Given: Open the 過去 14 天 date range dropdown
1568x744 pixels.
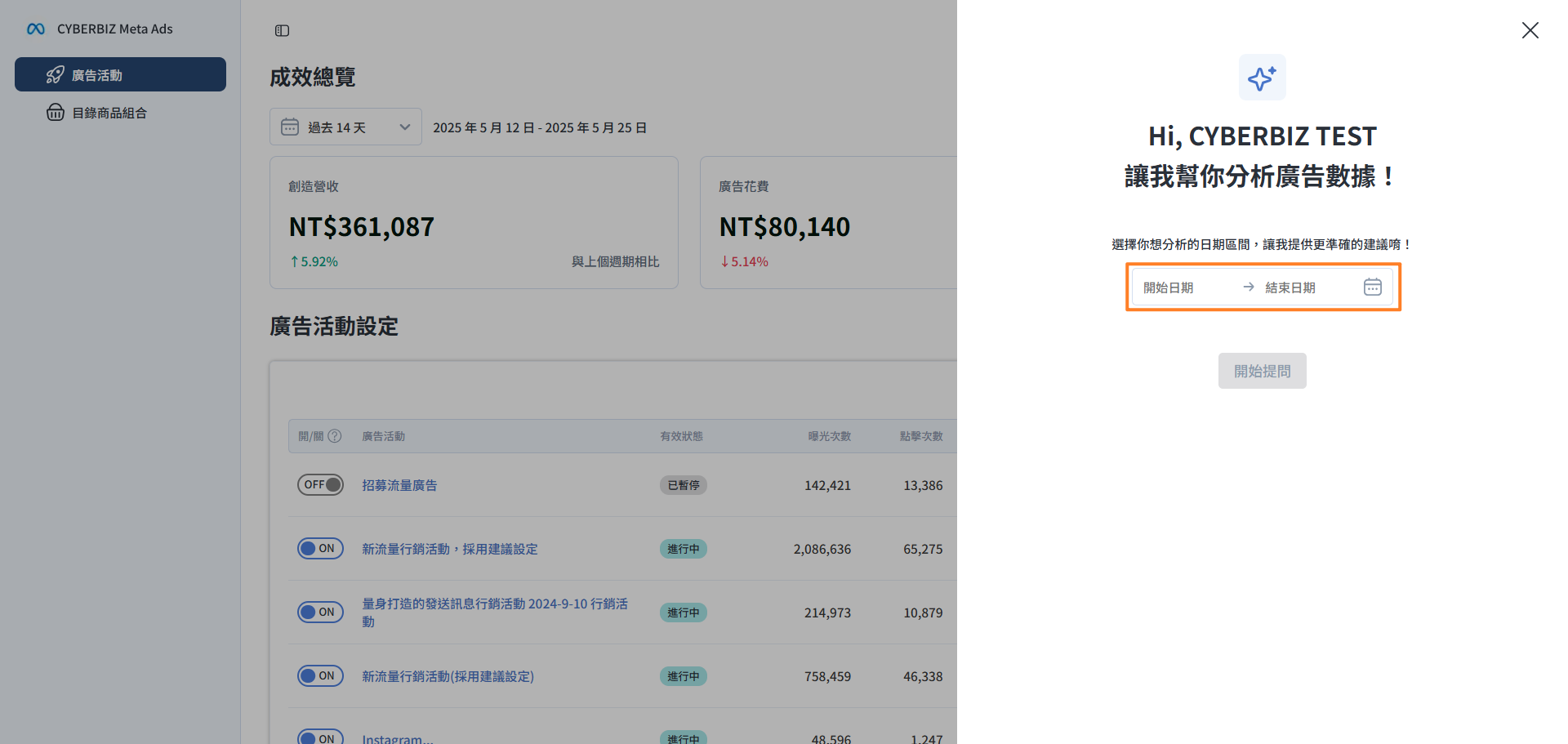Looking at the screenshot, I should click(x=345, y=127).
